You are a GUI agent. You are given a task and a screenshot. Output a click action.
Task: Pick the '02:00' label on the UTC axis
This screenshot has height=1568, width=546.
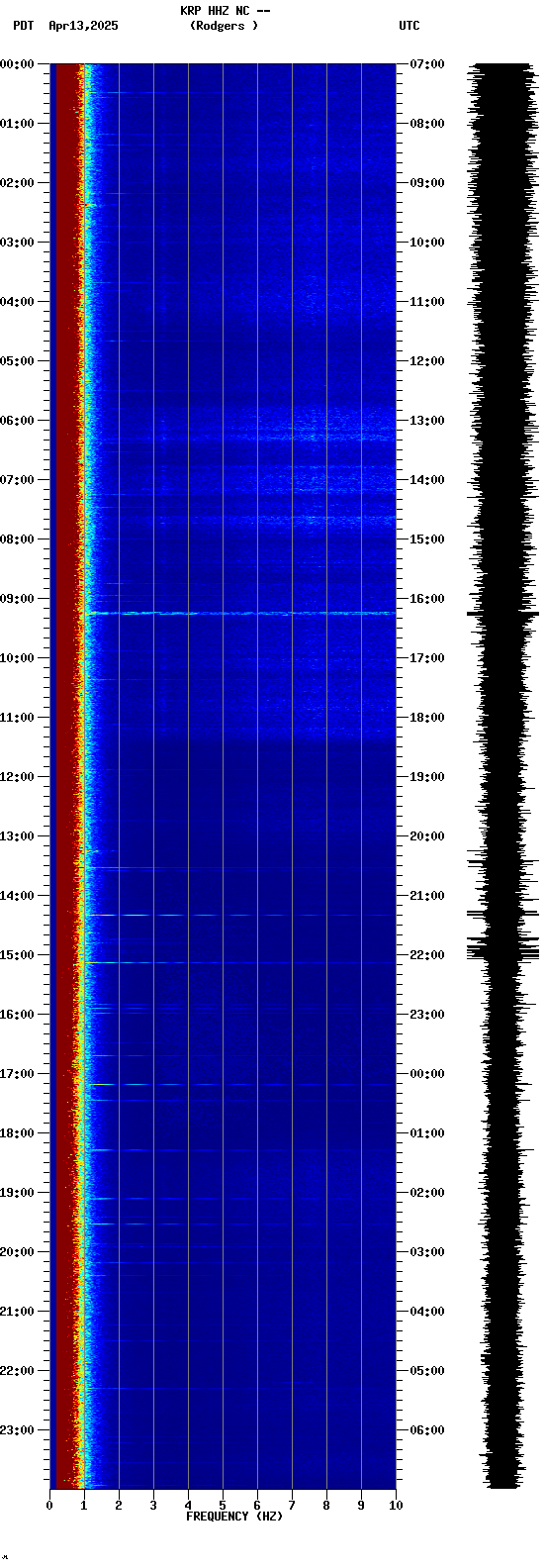[427, 1193]
